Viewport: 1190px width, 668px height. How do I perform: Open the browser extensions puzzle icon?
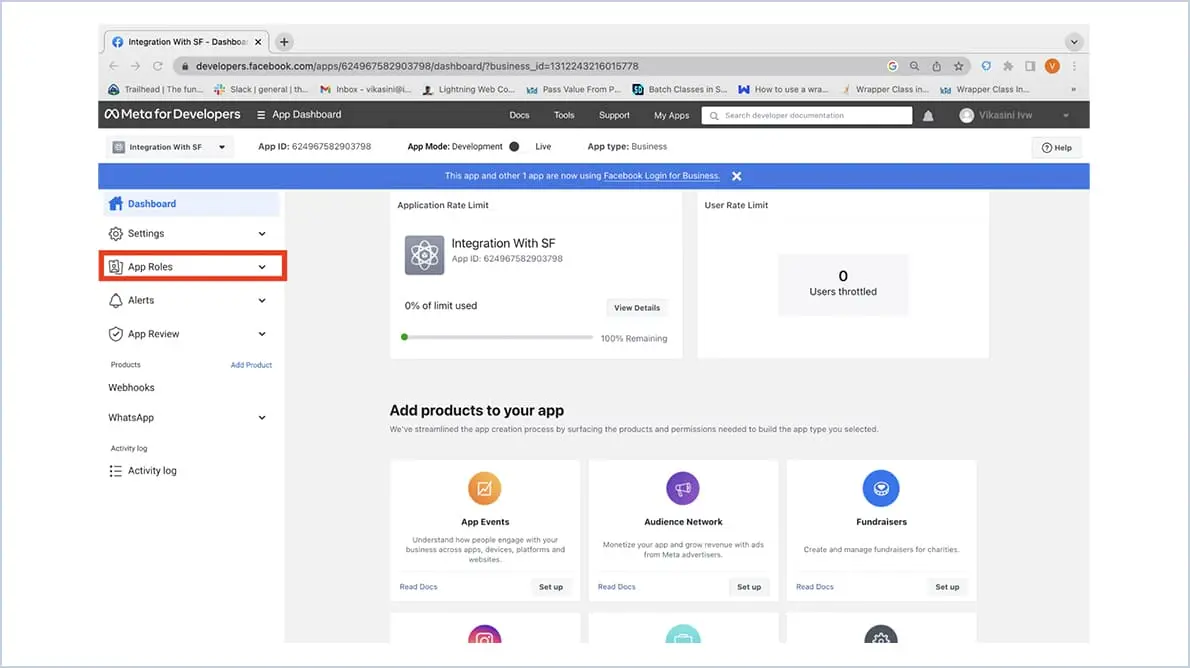(1008, 66)
